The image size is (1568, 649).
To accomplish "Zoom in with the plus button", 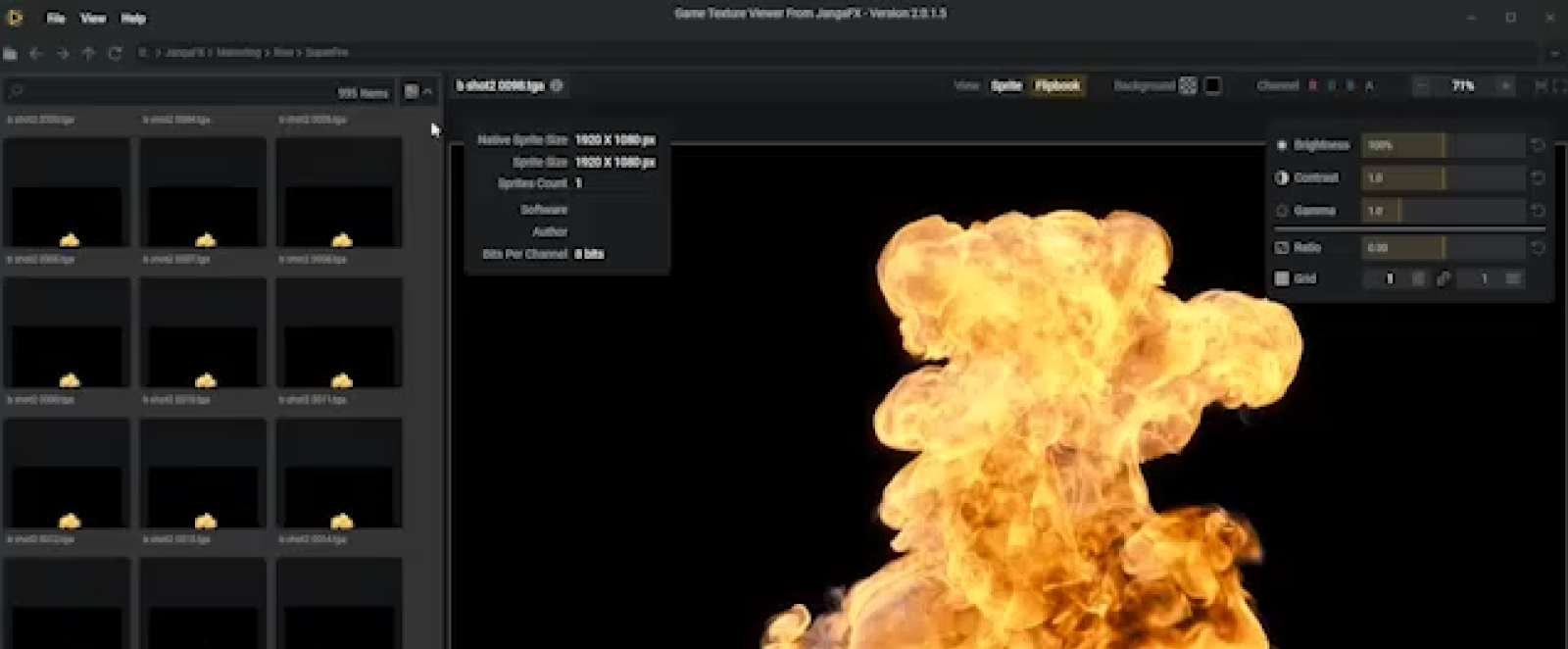I will point(1505,86).
